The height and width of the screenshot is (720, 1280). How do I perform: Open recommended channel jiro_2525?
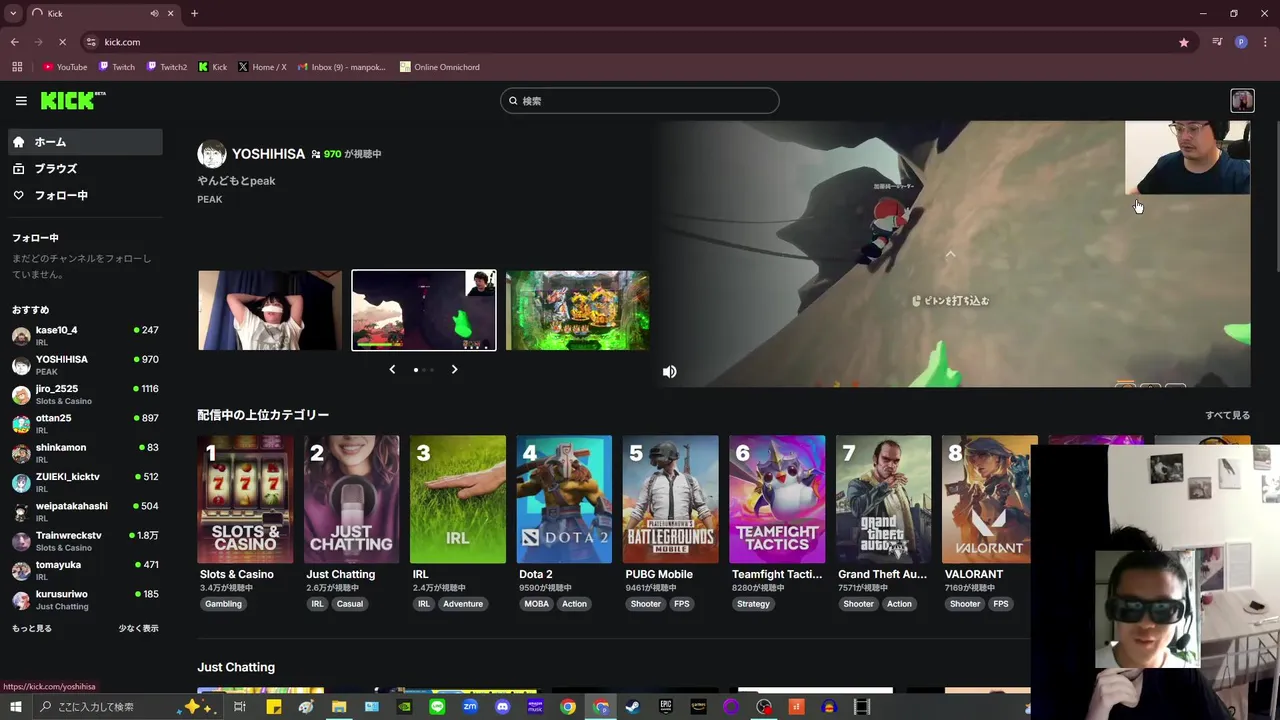pos(85,394)
